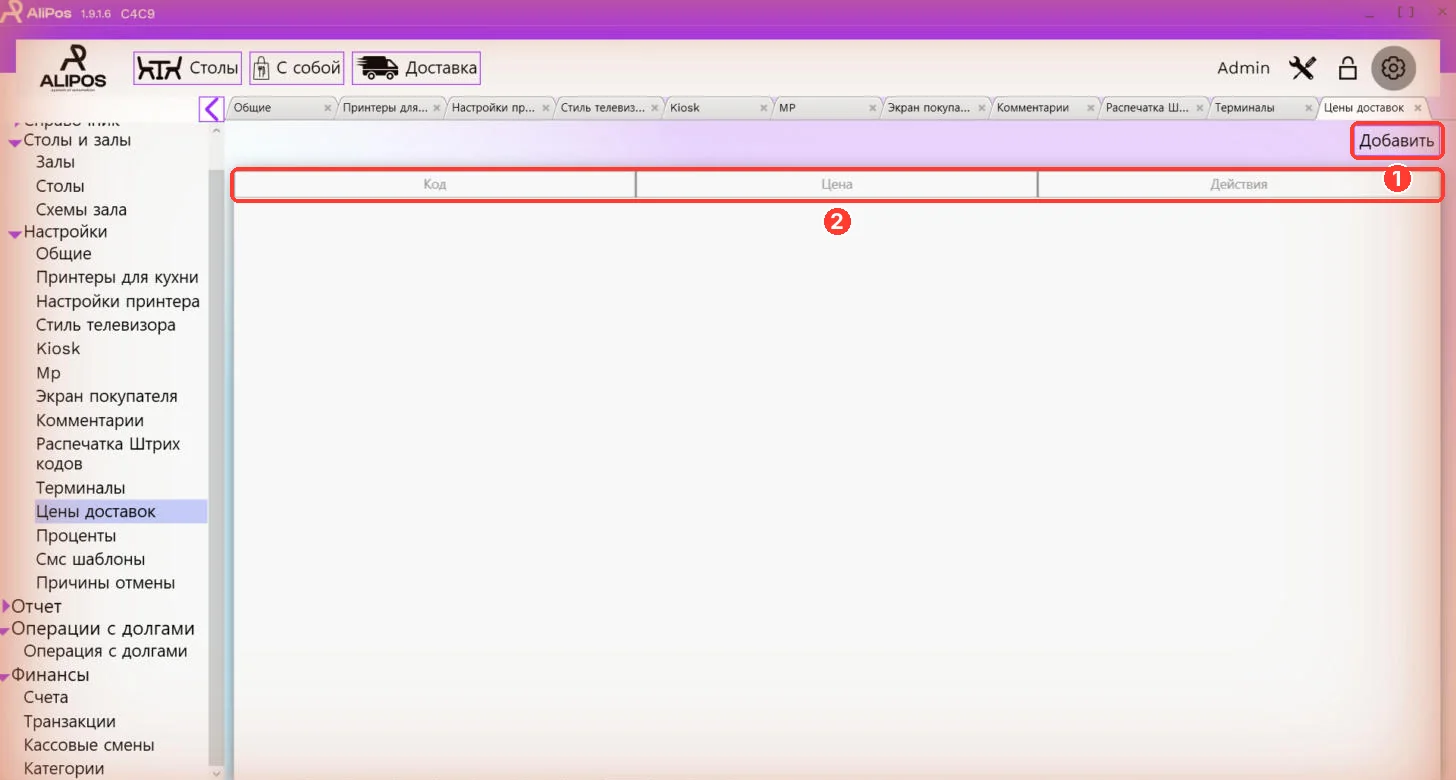Open the wrench and screwdriver tools icon
The width and height of the screenshot is (1456, 780).
tap(1302, 68)
